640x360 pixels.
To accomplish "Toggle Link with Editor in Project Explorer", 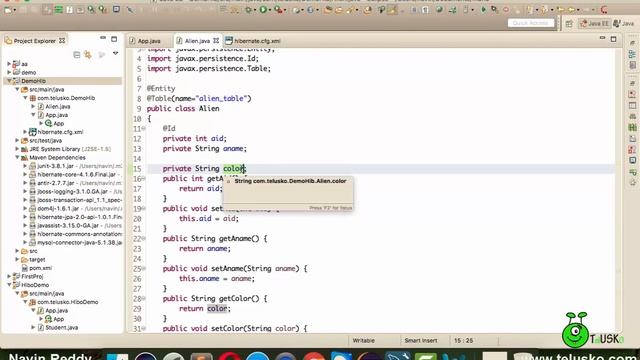I will 88,54.
